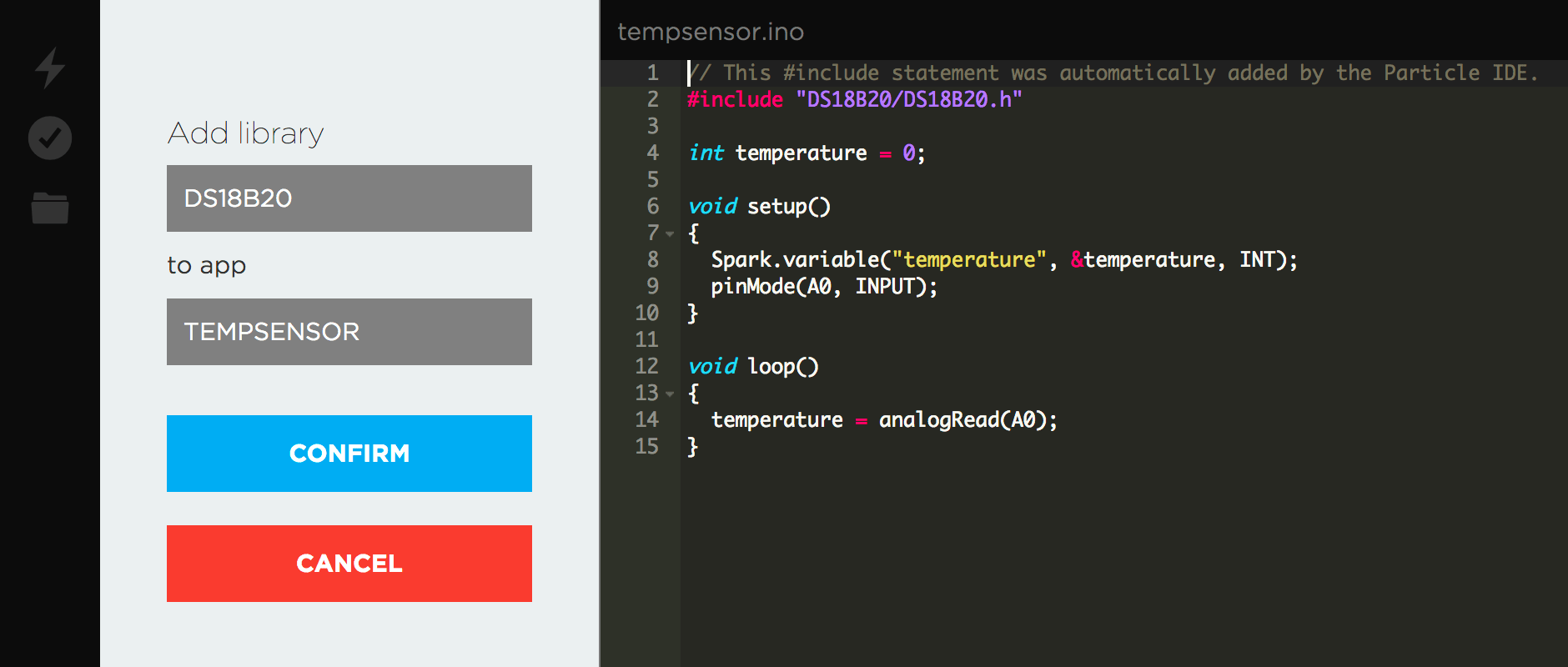This screenshot has width=1568, height=667.
Task: Collapse the loop function fold arrow on line 13
Action: [x=670, y=394]
